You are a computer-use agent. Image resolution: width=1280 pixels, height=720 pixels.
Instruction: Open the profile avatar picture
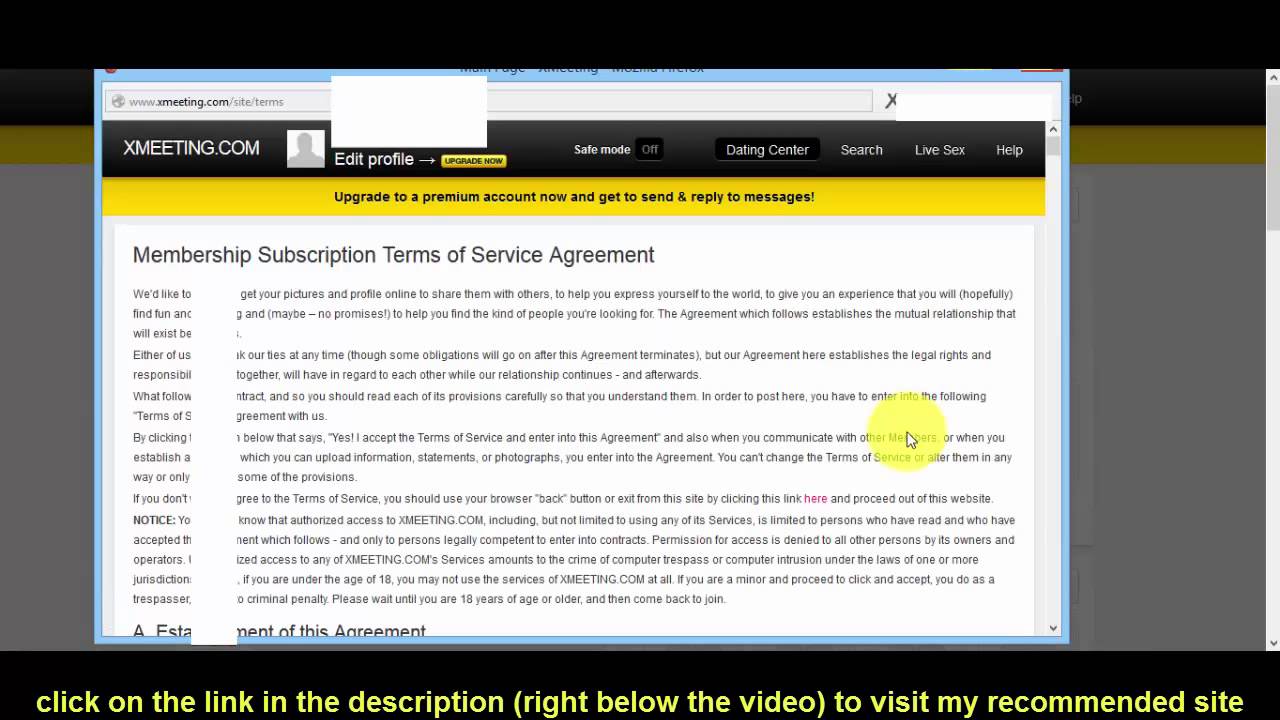(x=306, y=149)
